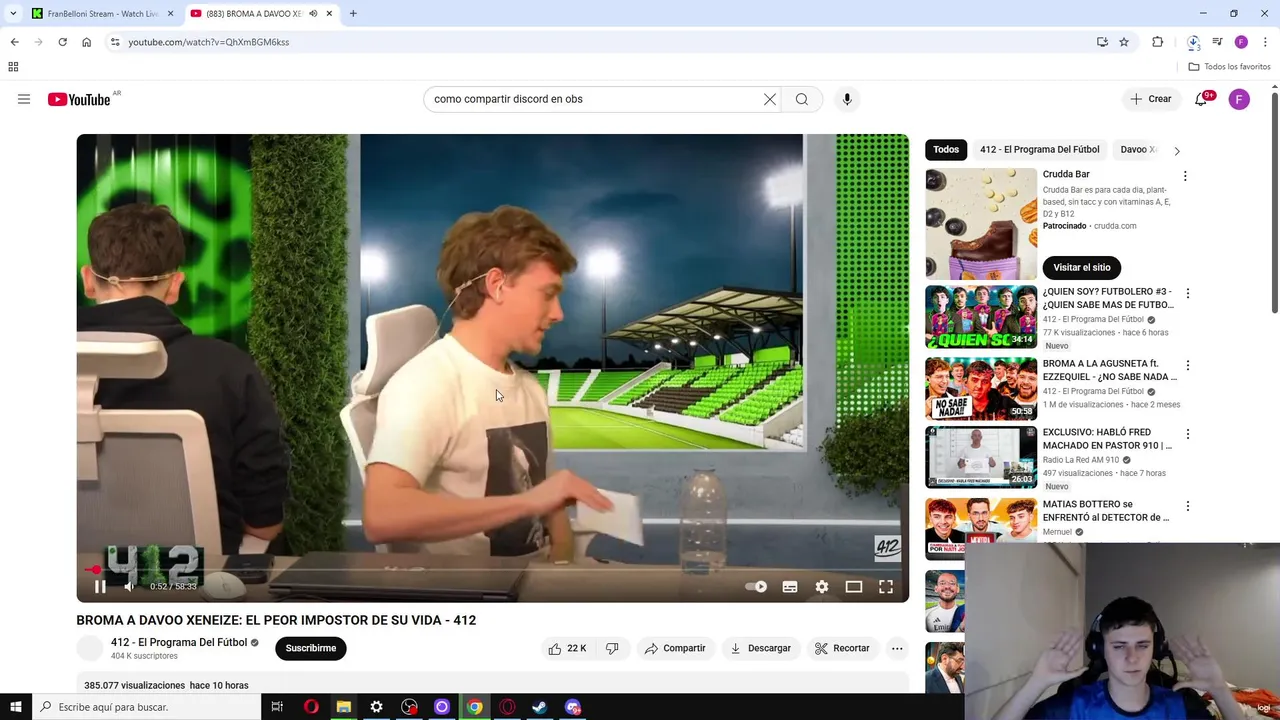The image size is (1280, 720).
Task: Open a new browser tab
Action: pyautogui.click(x=353, y=14)
